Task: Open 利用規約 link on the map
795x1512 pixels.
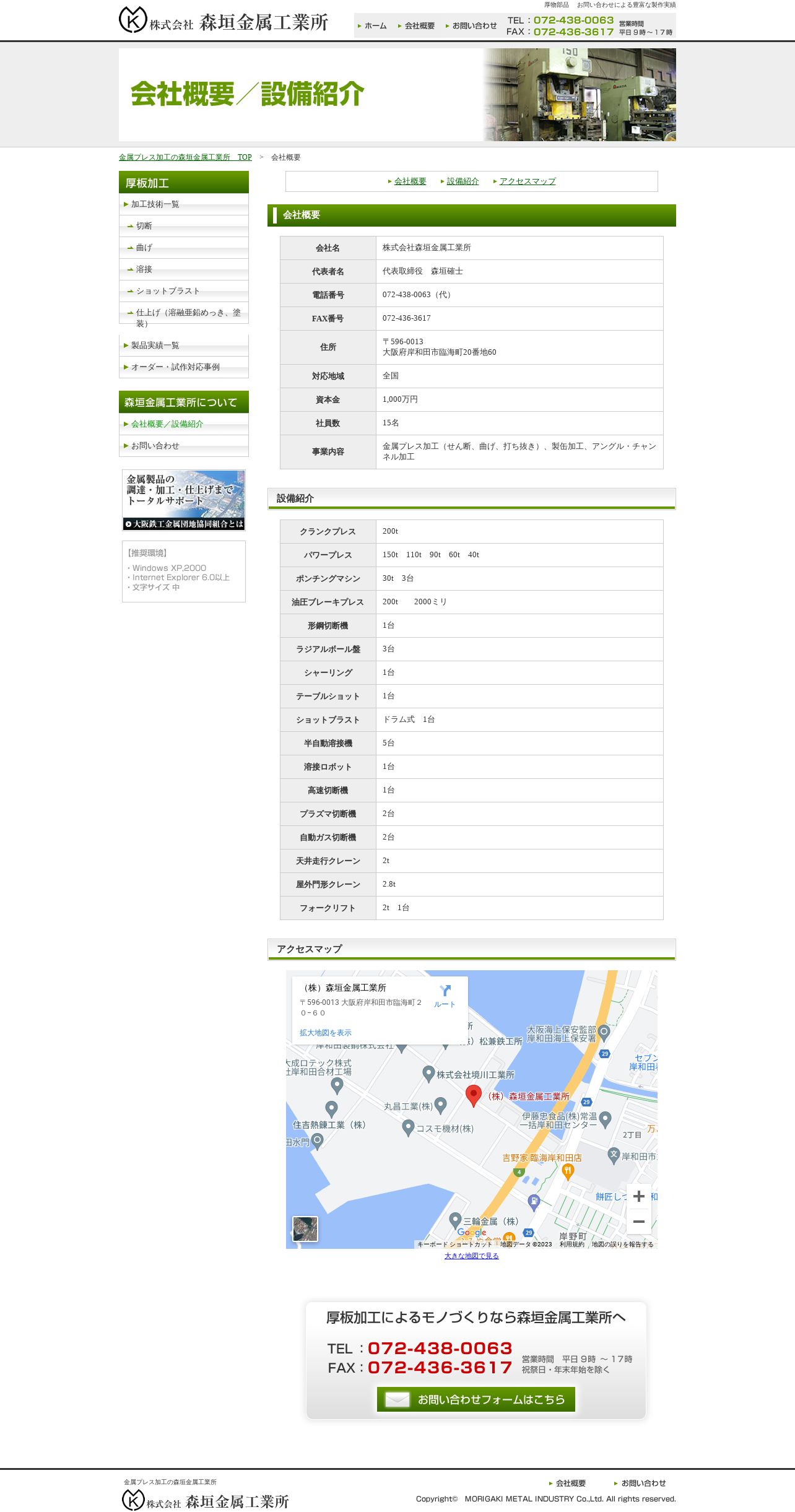Action: tap(572, 1245)
